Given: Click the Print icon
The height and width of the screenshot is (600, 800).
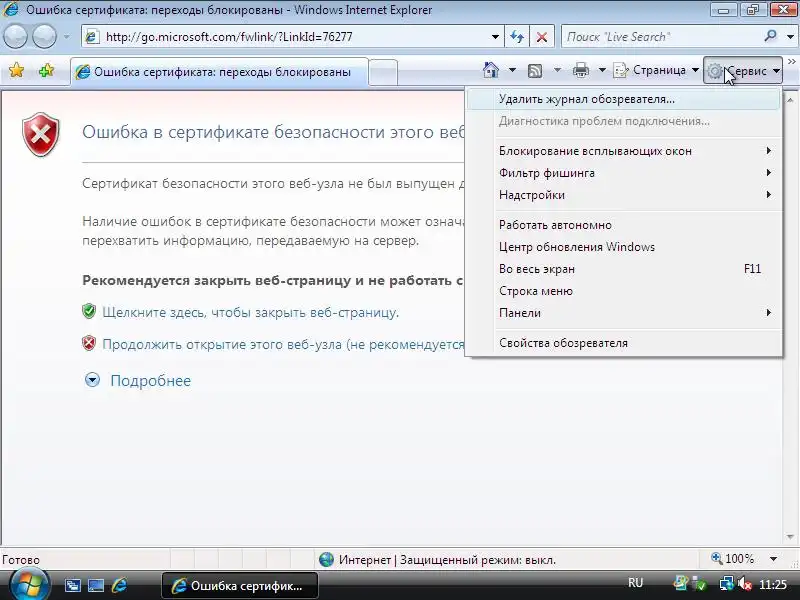Looking at the screenshot, I should (581, 70).
